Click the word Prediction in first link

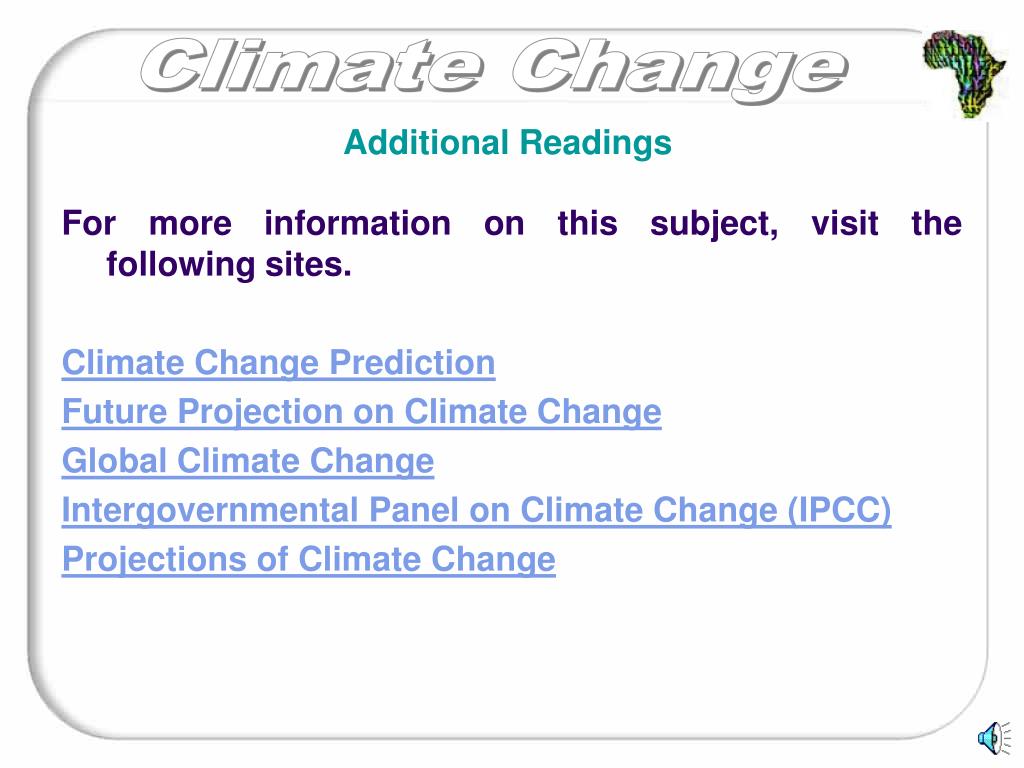412,362
